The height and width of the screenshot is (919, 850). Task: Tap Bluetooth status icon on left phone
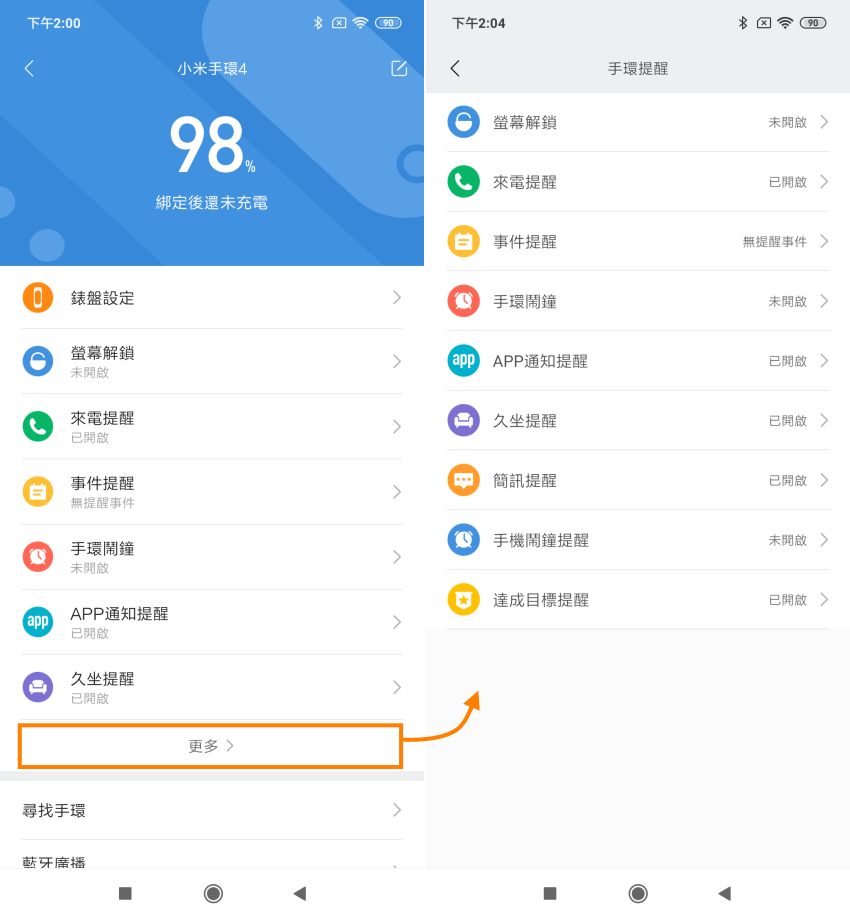pos(318,23)
